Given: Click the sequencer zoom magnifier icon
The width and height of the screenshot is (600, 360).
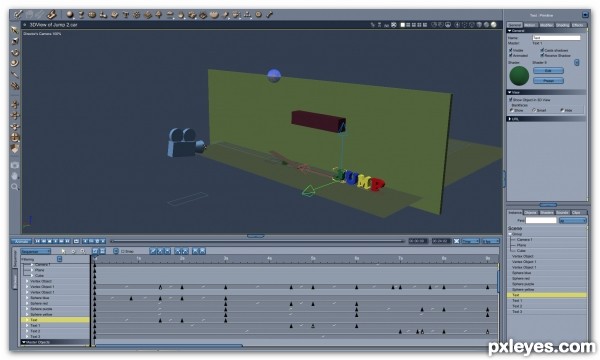Looking at the screenshot, I should 83,251.
